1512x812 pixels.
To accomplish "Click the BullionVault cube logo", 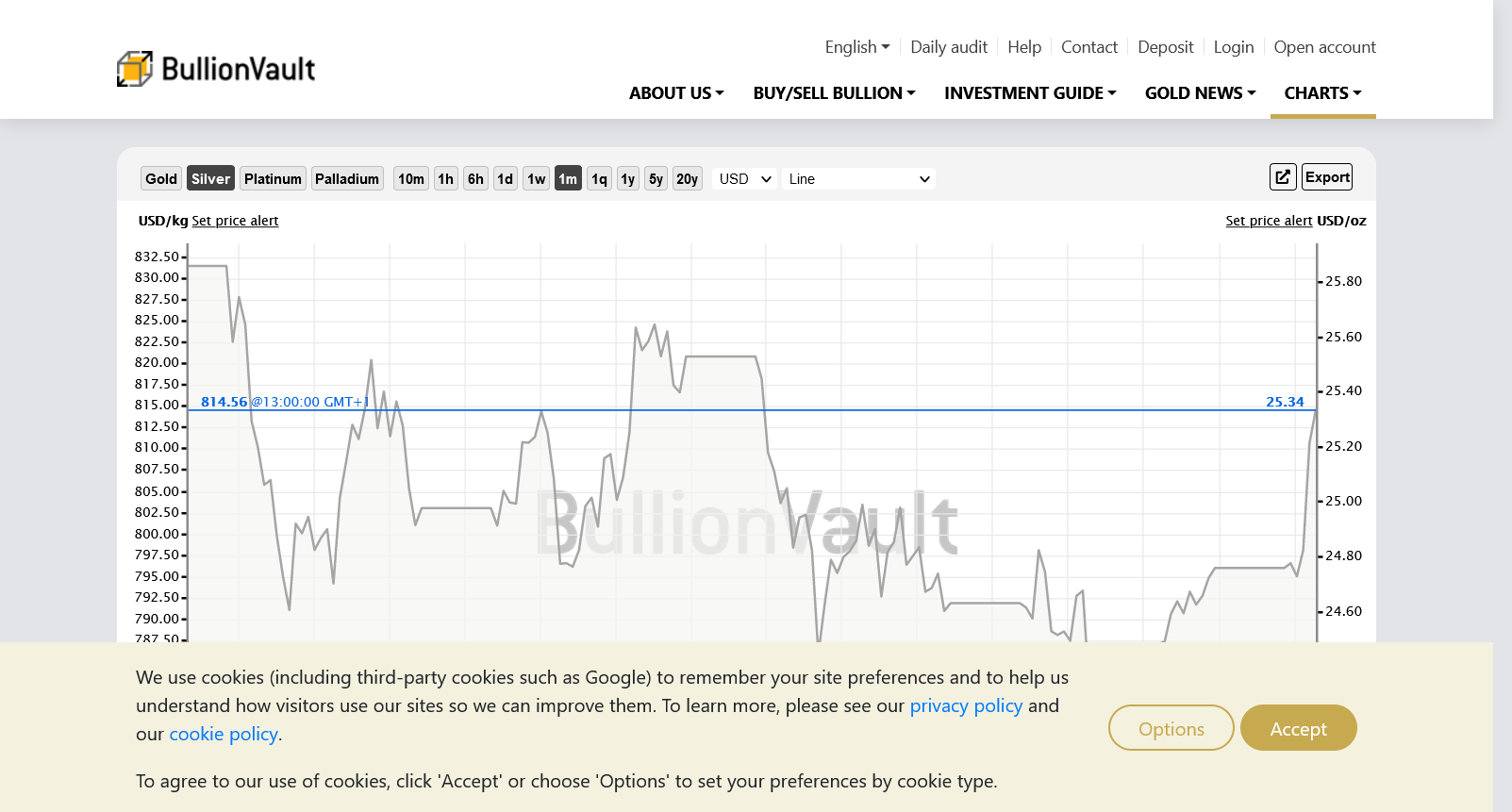I will click(x=135, y=69).
